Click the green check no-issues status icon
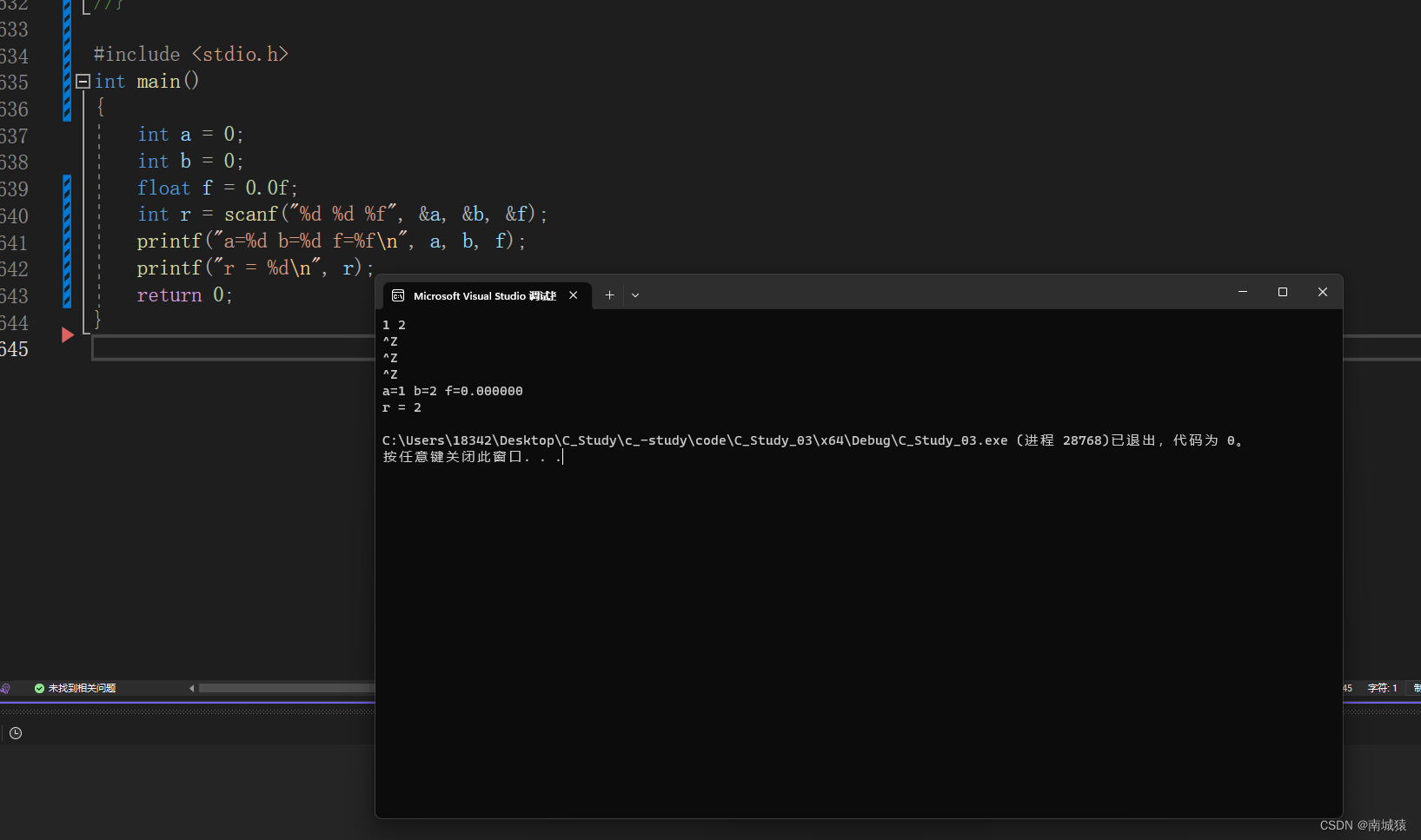 coord(39,688)
